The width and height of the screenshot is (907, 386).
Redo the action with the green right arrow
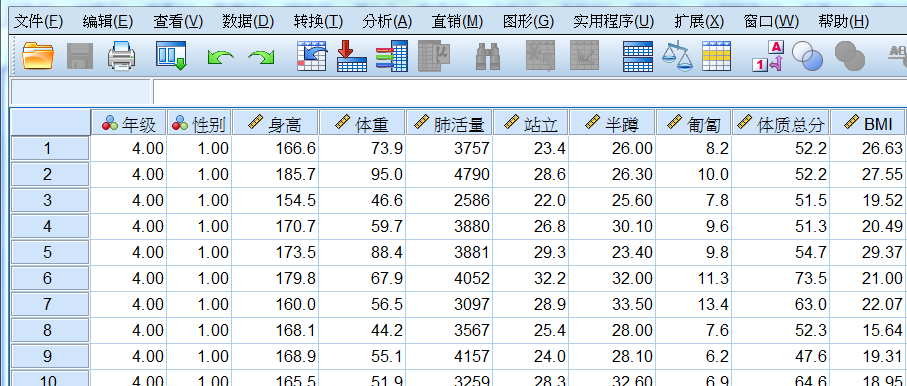pyautogui.click(x=261, y=57)
